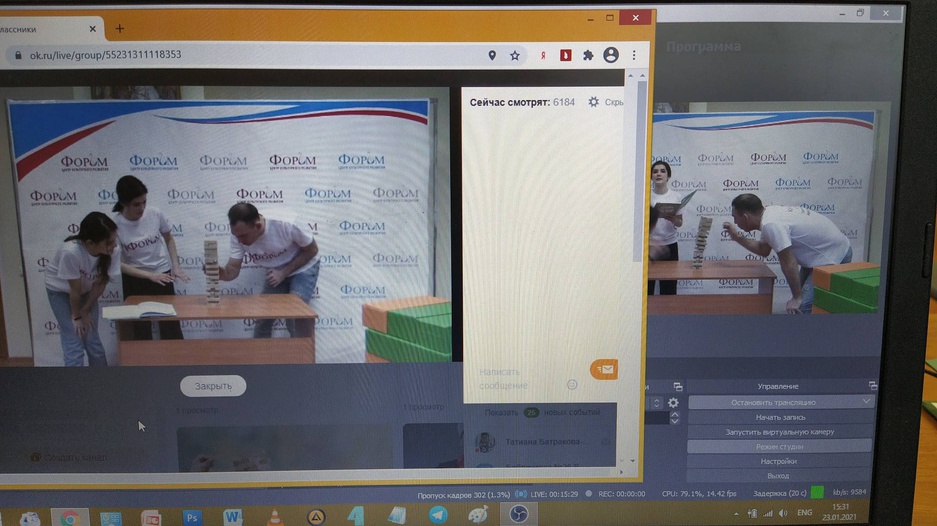Toggle OBS Studio Mode (Режим студии)
The width and height of the screenshot is (937, 526).
tap(779, 446)
